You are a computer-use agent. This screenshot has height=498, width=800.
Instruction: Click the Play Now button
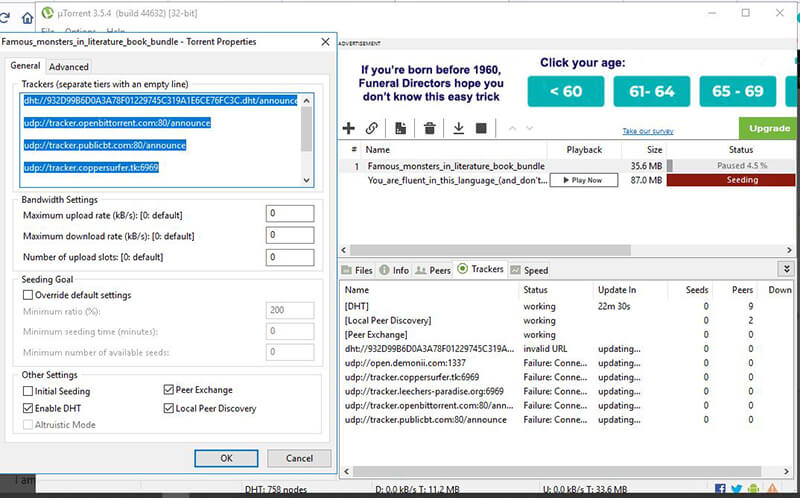click(x=584, y=180)
